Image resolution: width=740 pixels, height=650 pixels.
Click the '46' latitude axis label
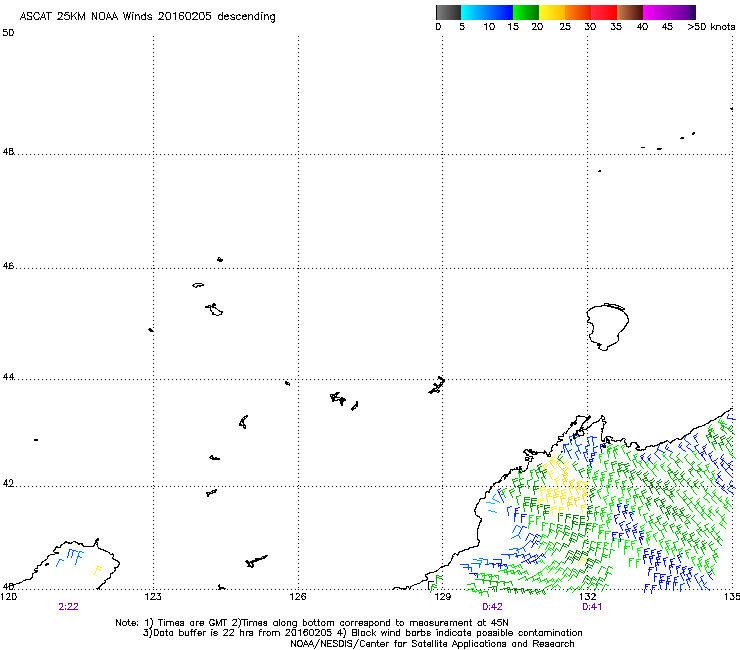pyautogui.click(x=8, y=266)
